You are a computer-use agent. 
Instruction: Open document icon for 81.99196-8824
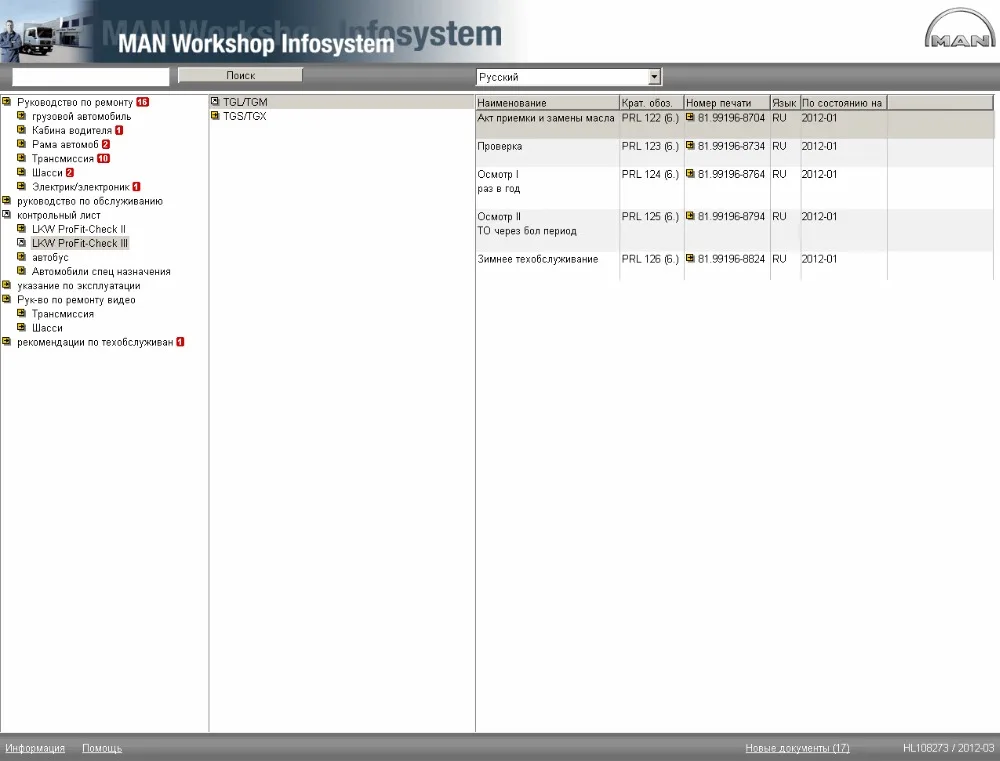tap(690, 258)
